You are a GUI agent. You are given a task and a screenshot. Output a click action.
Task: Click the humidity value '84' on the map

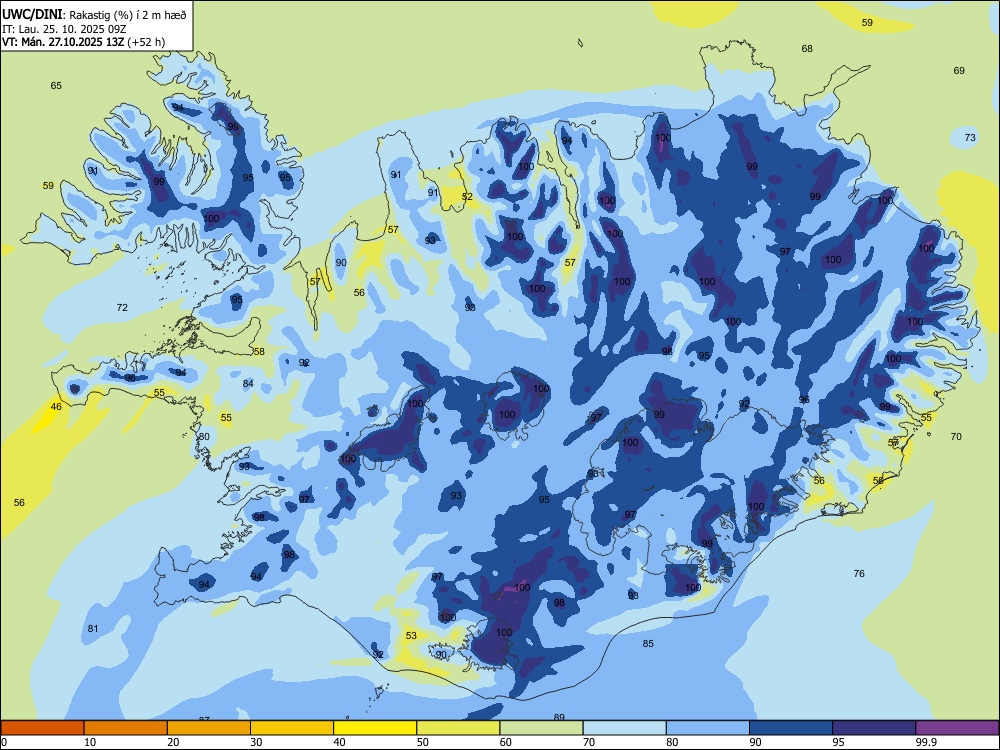248,383
